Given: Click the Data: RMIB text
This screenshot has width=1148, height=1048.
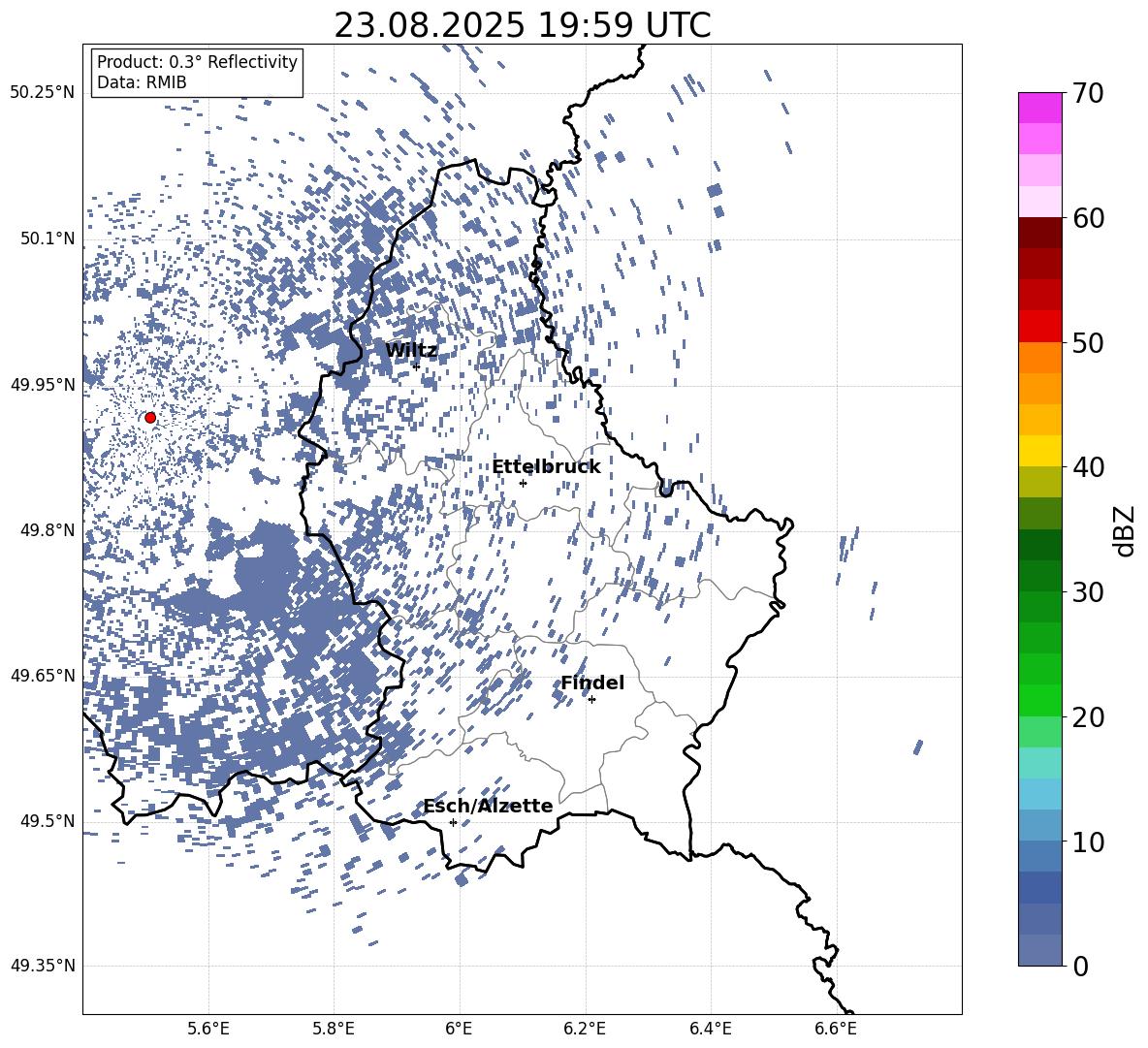Looking at the screenshot, I should point(142,82).
